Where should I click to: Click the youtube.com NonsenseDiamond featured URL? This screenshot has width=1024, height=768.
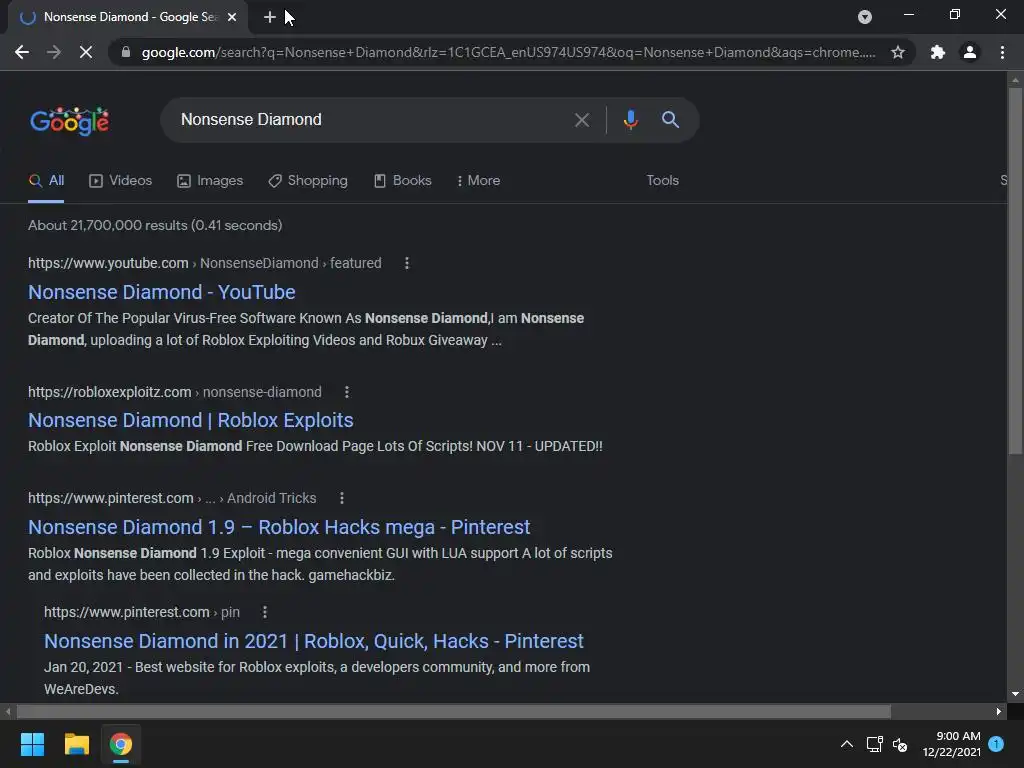click(204, 263)
